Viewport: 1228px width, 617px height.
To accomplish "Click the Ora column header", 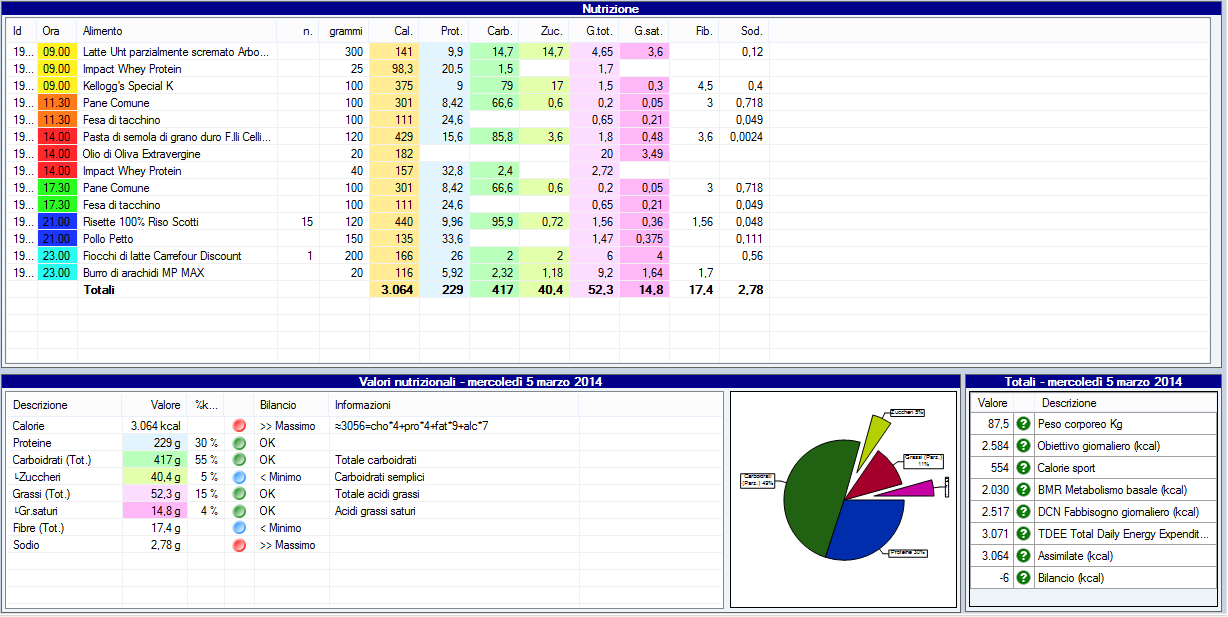I will [52, 32].
